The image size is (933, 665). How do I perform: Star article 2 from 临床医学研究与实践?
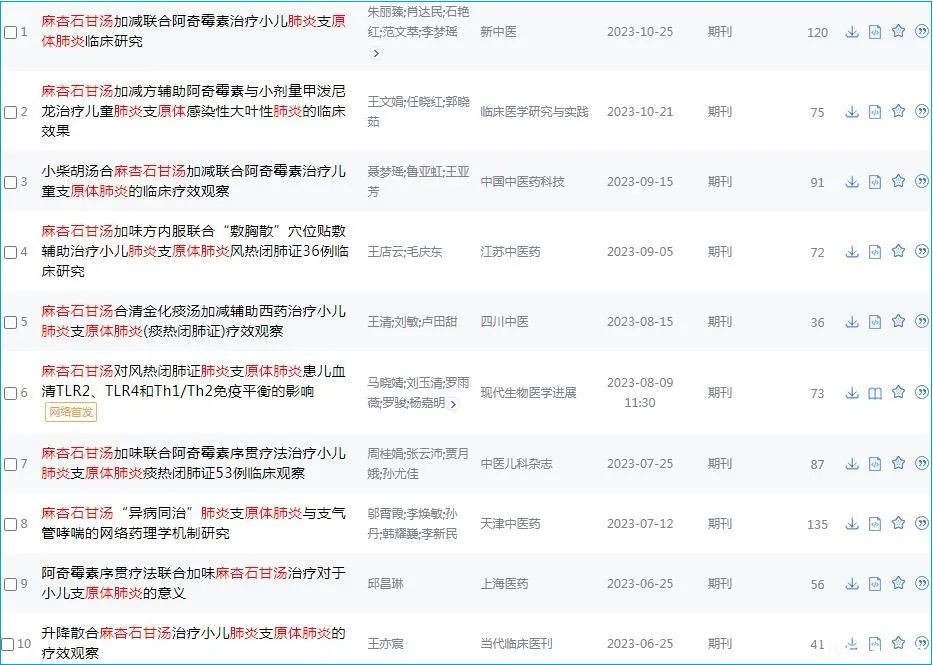898,111
